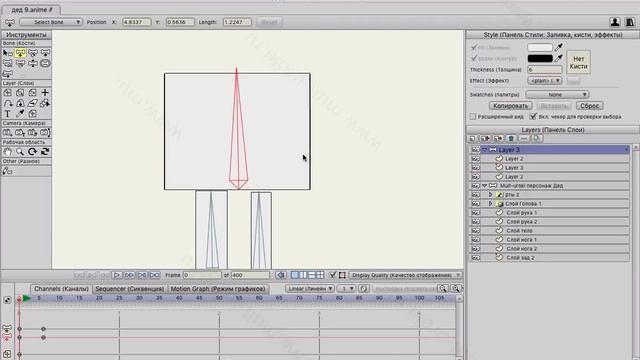
Task: Open the Linear interpolation dropdown
Action: click(x=309, y=289)
